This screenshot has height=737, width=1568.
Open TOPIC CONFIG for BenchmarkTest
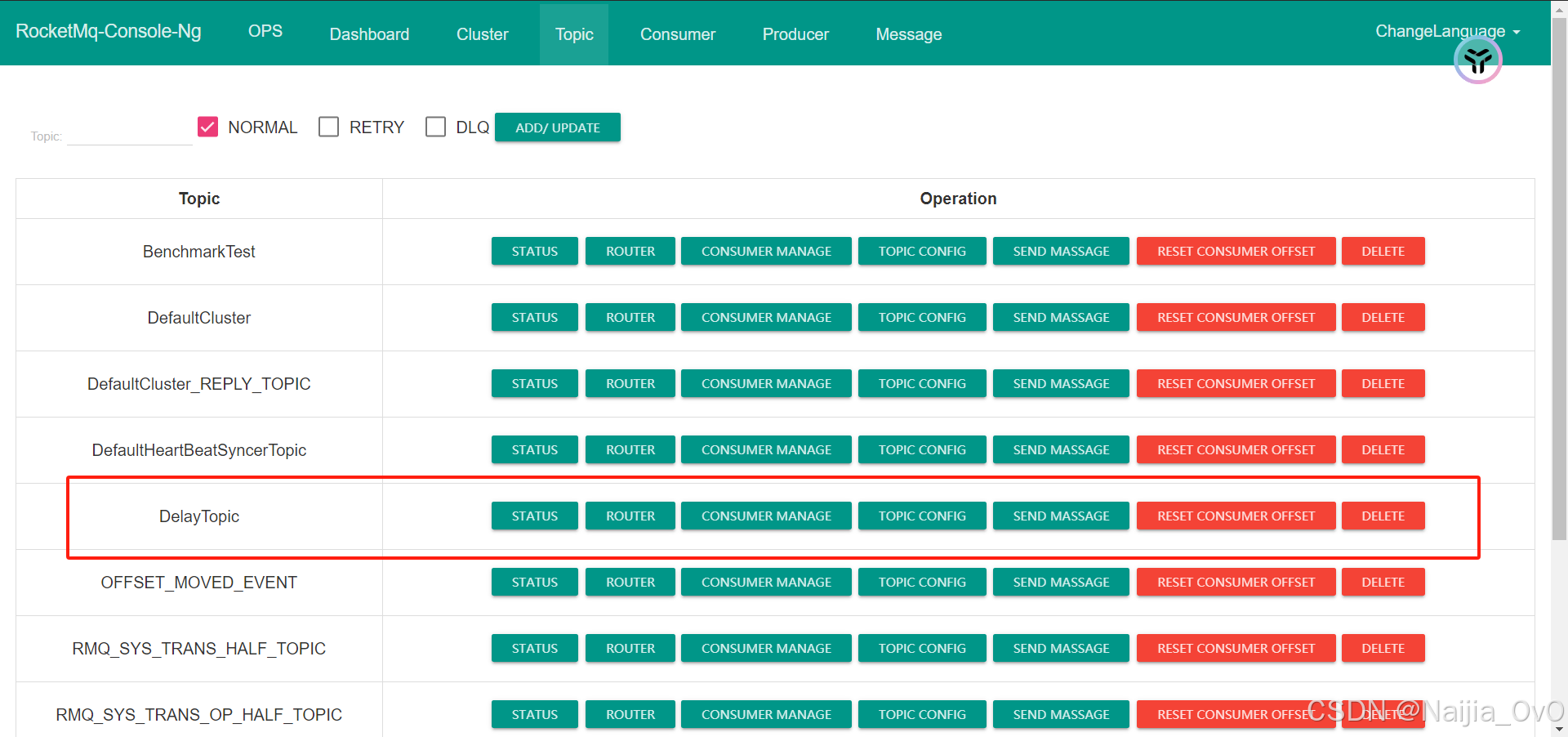click(922, 251)
